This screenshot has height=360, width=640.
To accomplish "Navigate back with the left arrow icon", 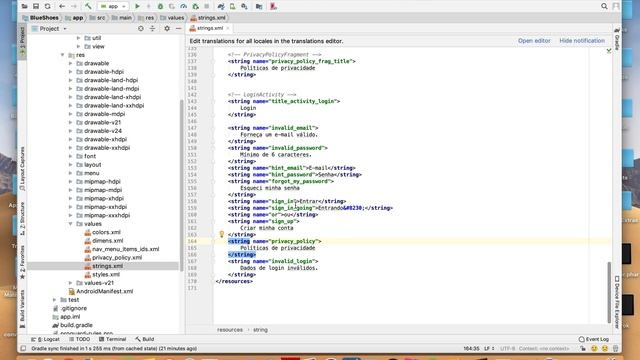I will [x=62, y=6].
